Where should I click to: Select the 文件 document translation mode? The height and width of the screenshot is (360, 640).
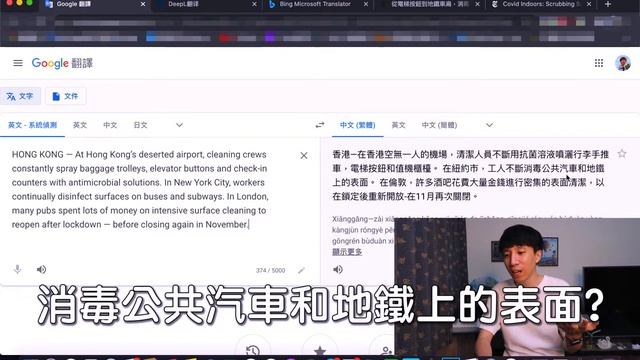(65, 96)
